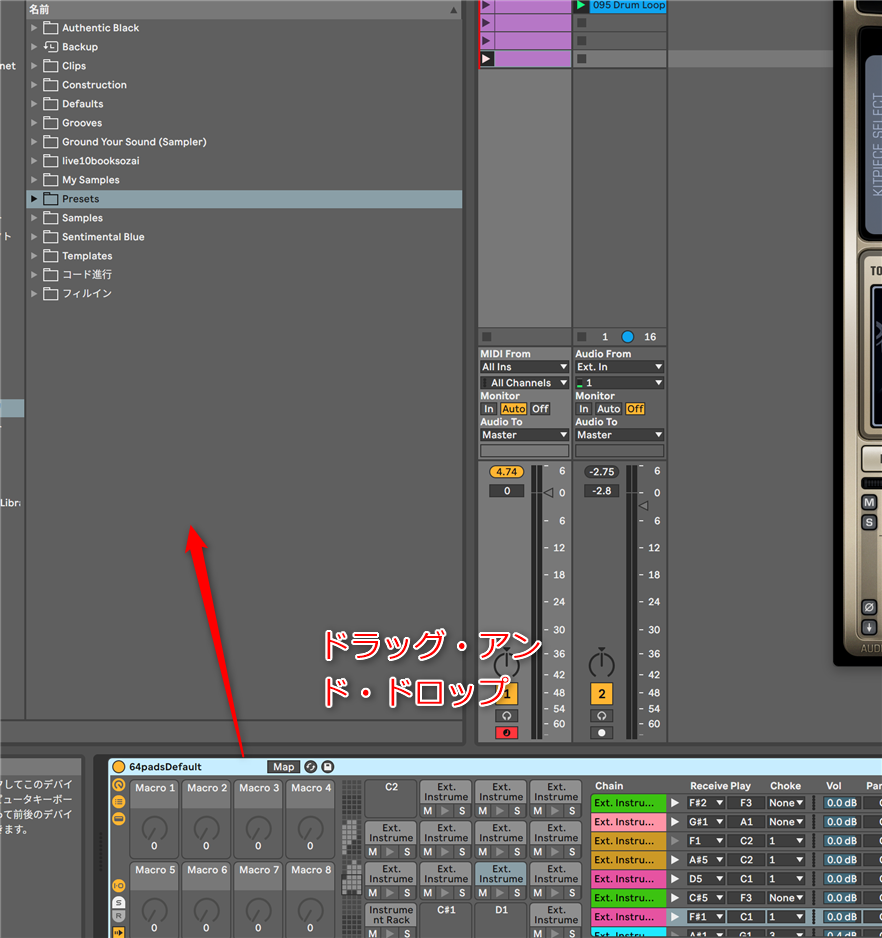The image size is (882, 938).
Task: Click the hot-swap preset icon next to Map
Action: 310,767
